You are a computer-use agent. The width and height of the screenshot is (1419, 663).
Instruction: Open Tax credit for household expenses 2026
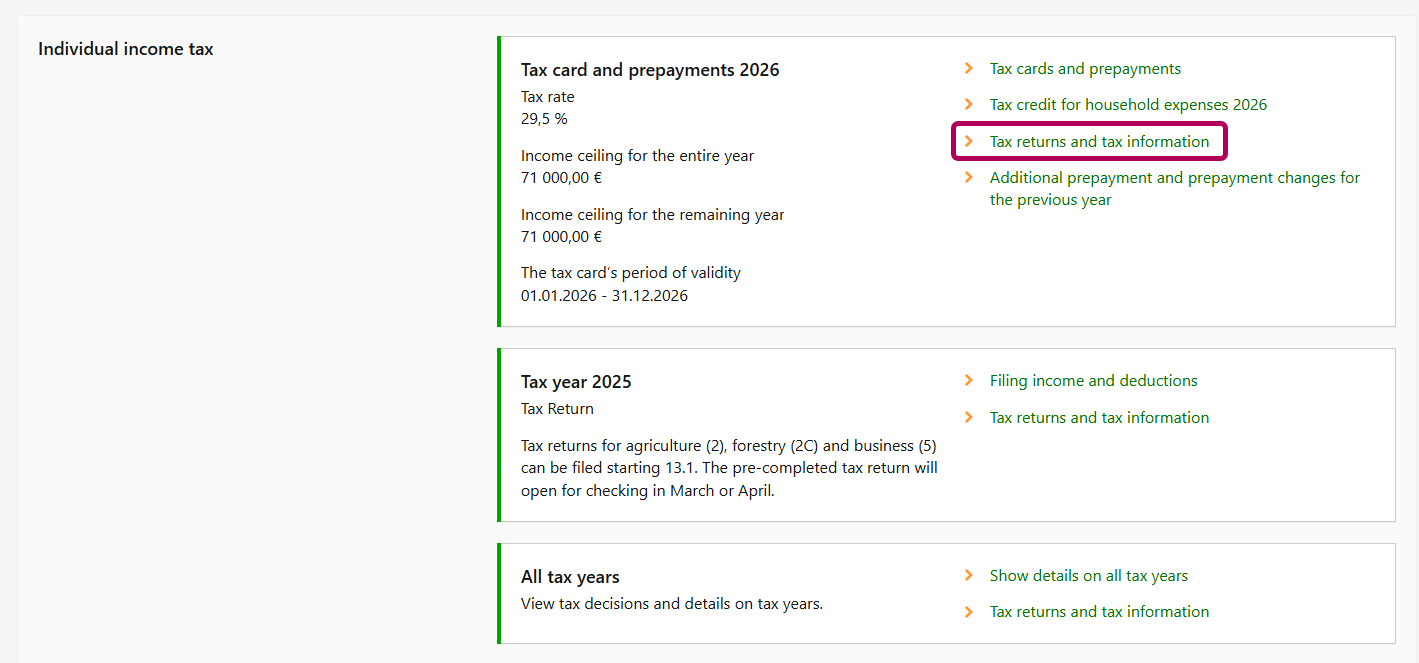[x=1128, y=105]
